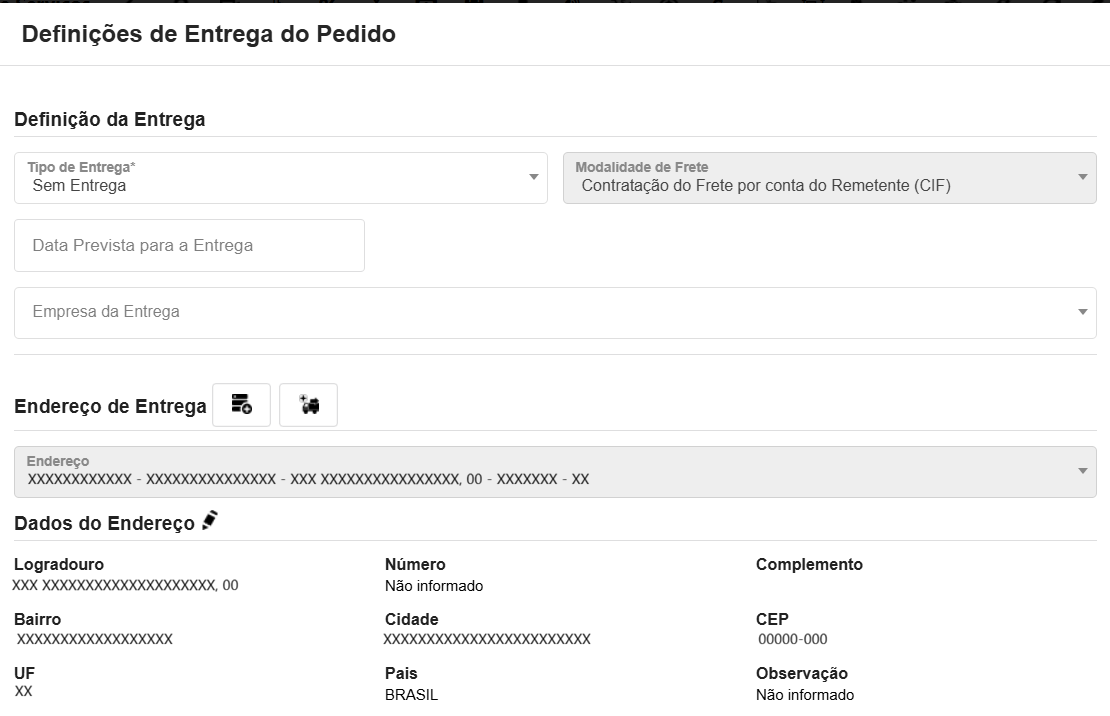This screenshot has width=1110, height=716.
Task: Click the Tipo de Entrega dropdown chevron
Action: point(533,178)
